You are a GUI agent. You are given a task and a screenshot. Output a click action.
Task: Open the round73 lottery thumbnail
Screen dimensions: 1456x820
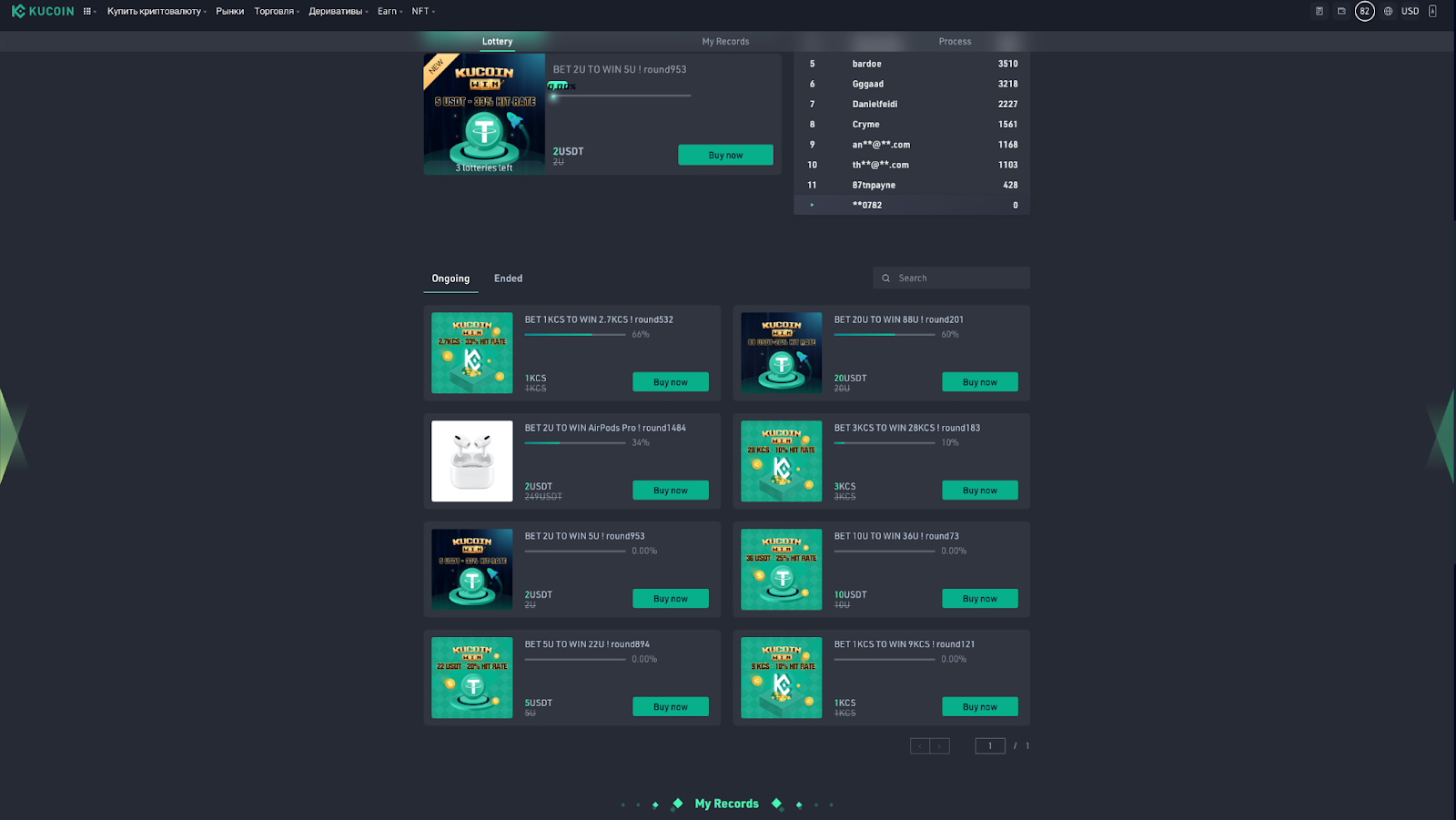[782, 570]
